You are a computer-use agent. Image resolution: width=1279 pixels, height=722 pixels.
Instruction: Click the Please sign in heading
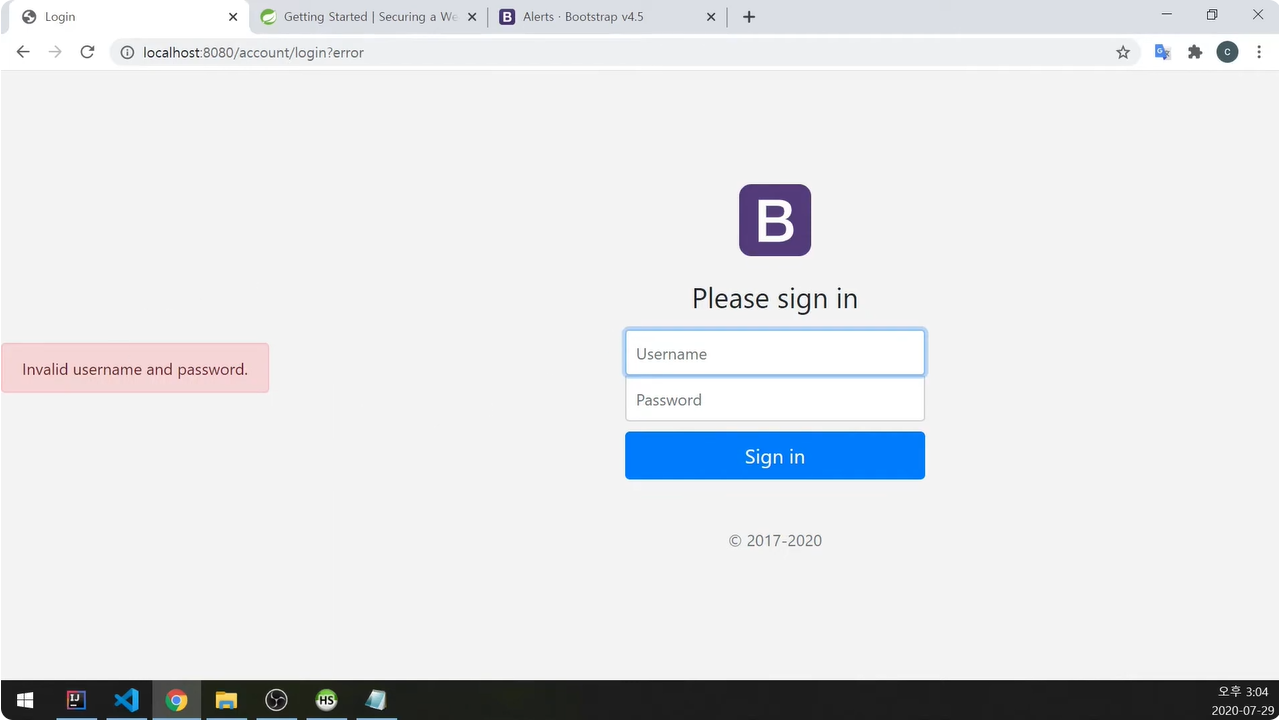[775, 298]
